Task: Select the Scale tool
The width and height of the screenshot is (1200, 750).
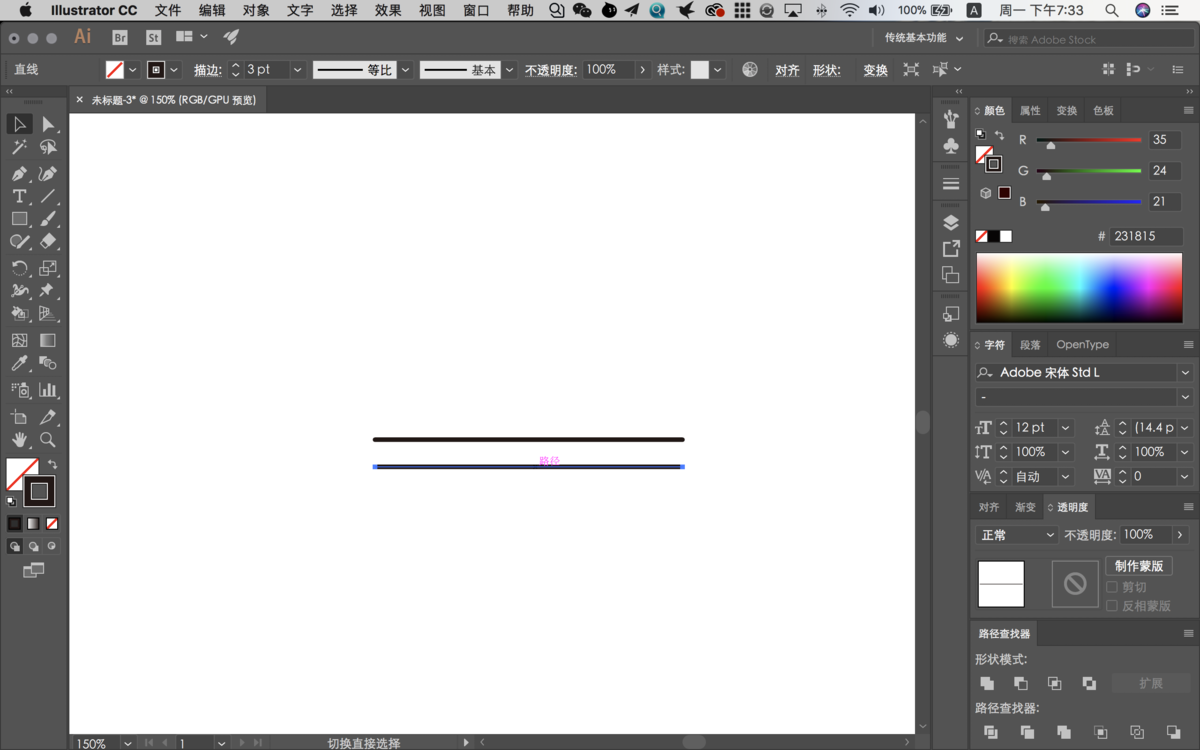Action: point(47,268)
